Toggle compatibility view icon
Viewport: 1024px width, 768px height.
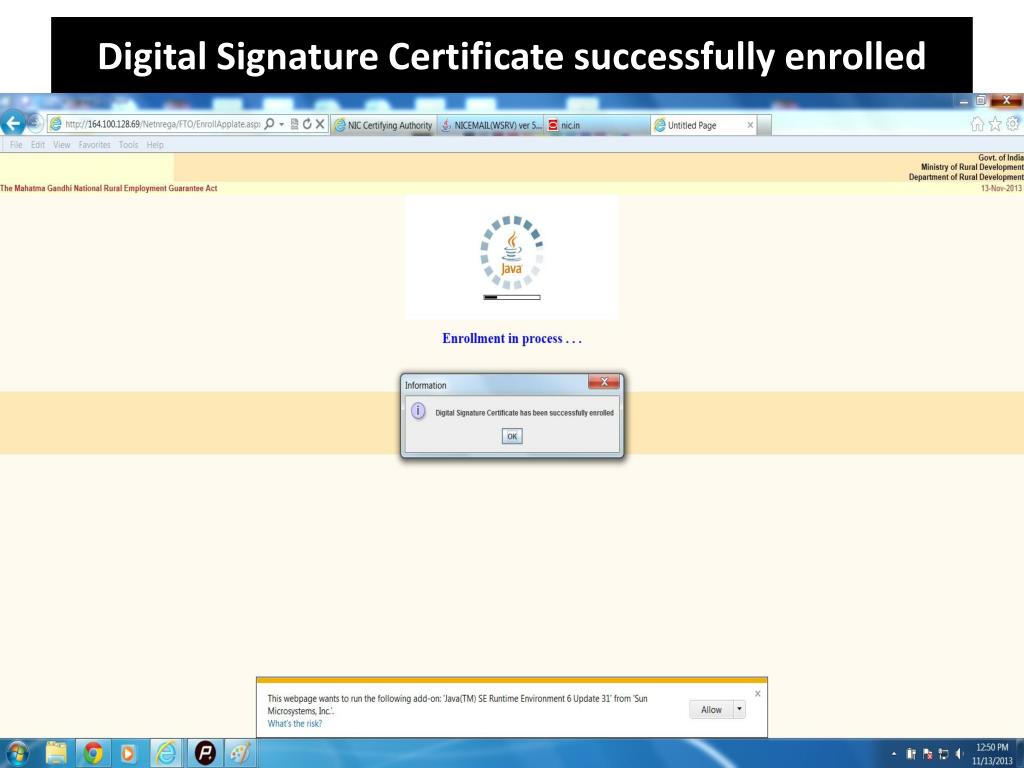click(x=295, y=124)
